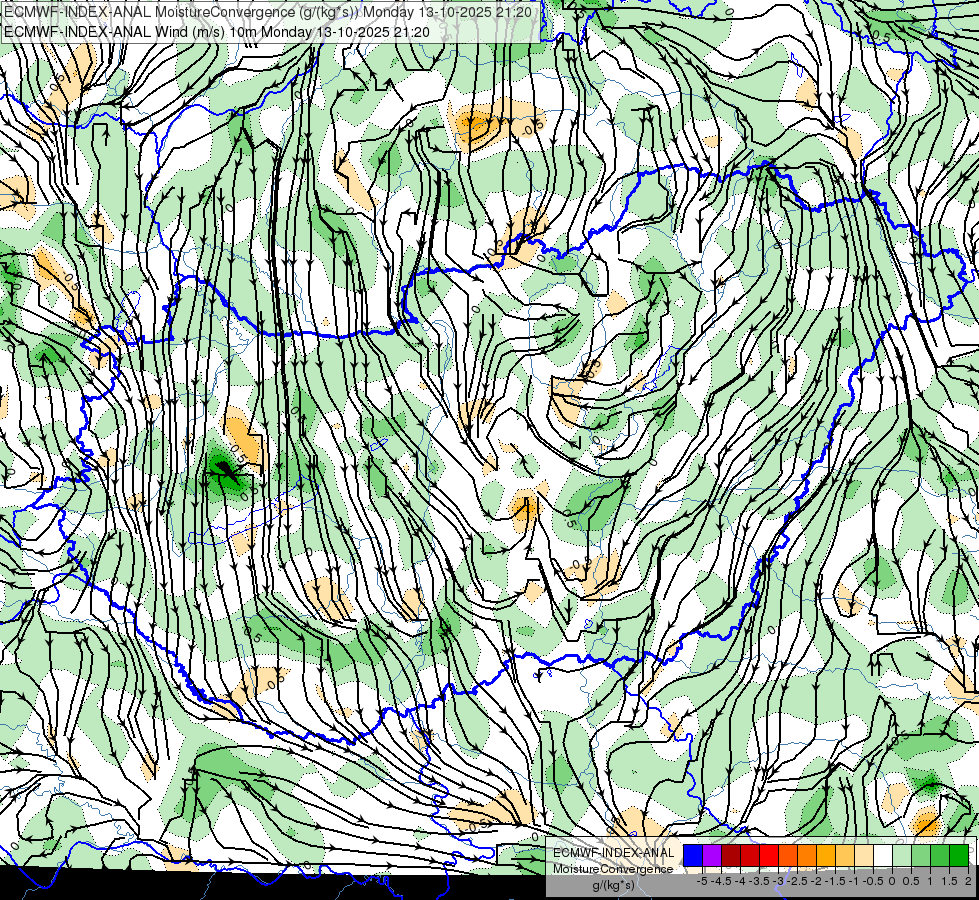Select the darkest red legend swatch
The height and width of the screenshot is (900, 979).
point(731,856)
